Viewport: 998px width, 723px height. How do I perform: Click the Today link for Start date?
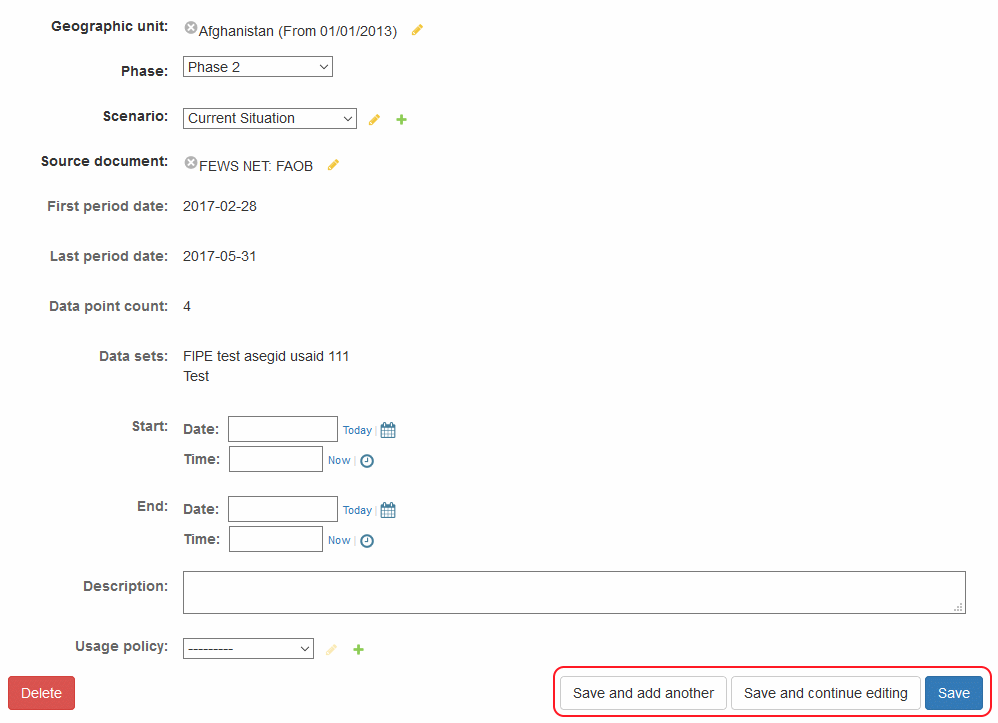[x=357, y=430]
